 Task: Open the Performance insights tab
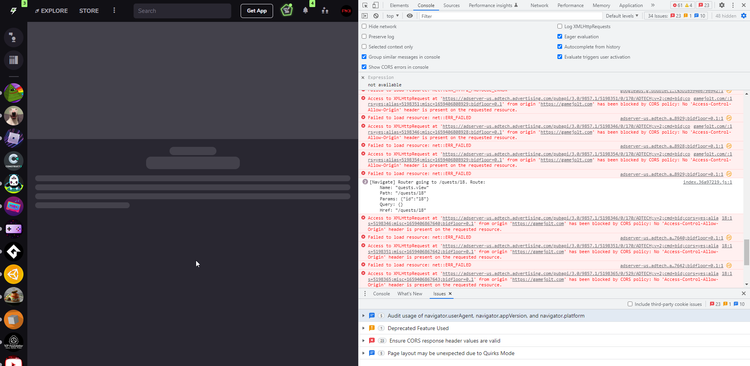coord(493,5)
